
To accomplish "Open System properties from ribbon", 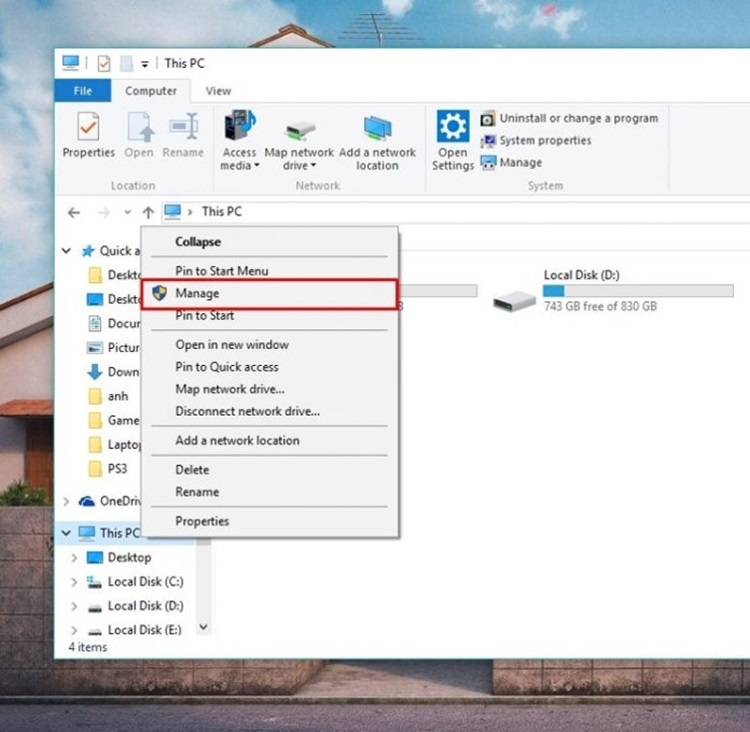I will 536,140.
